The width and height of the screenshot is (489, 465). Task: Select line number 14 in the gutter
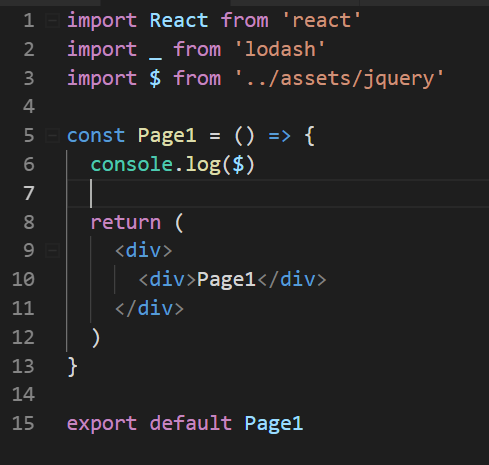coord(23,395)
